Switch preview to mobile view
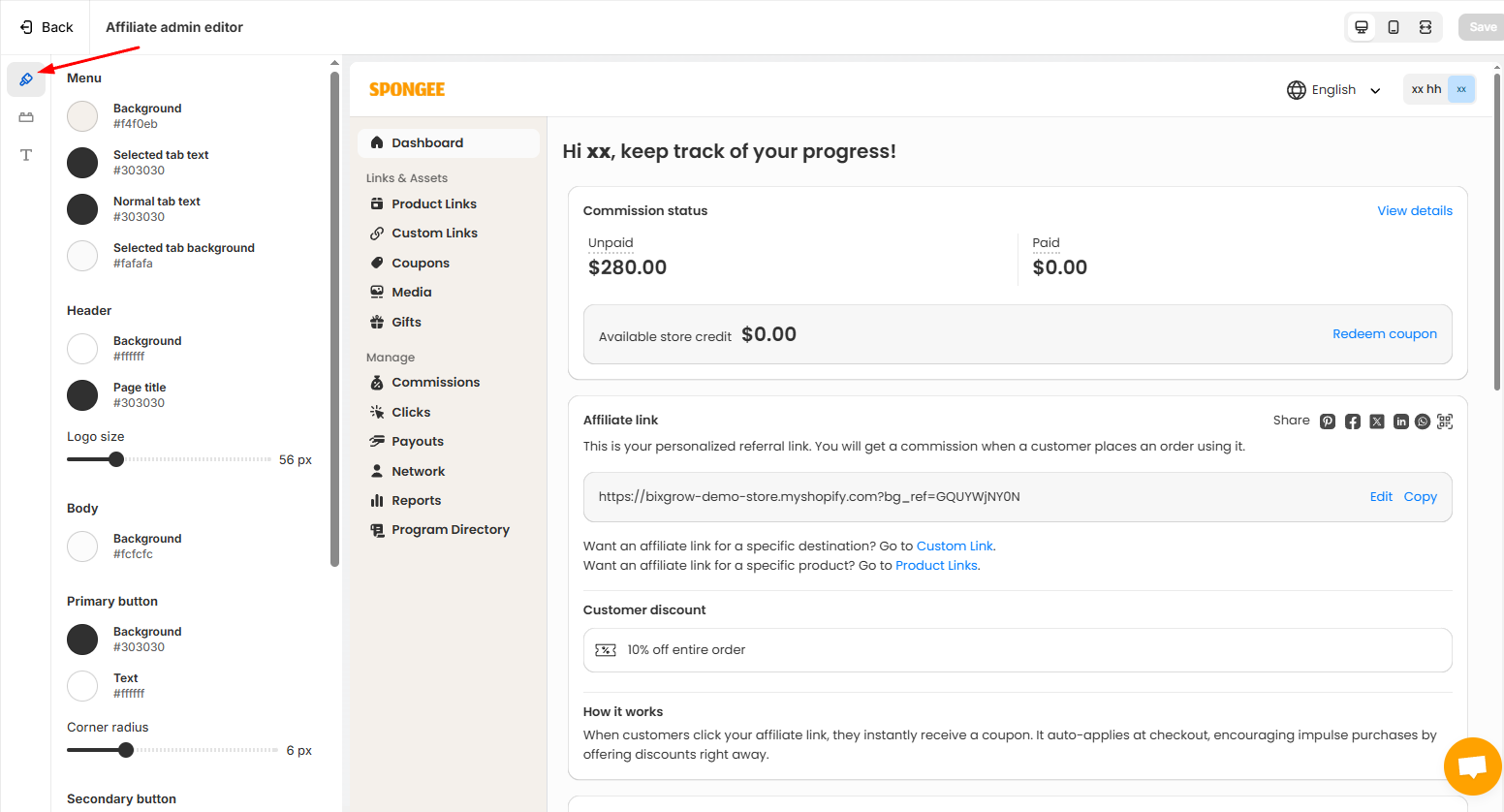 (x=1394, y=27)
